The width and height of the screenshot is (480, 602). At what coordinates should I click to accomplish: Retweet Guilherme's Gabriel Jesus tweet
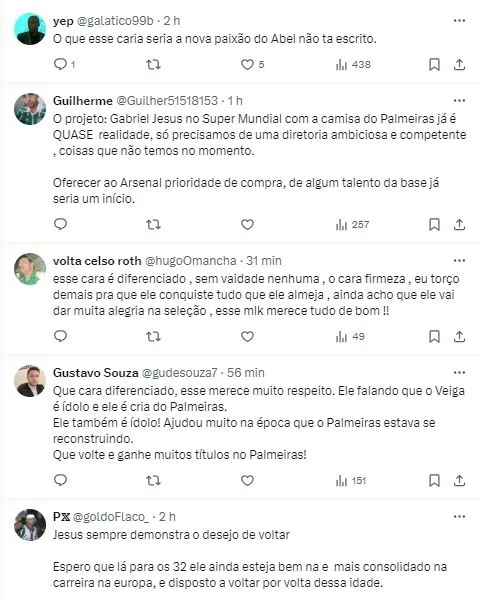pyautogui.click(x=153, y=225)
